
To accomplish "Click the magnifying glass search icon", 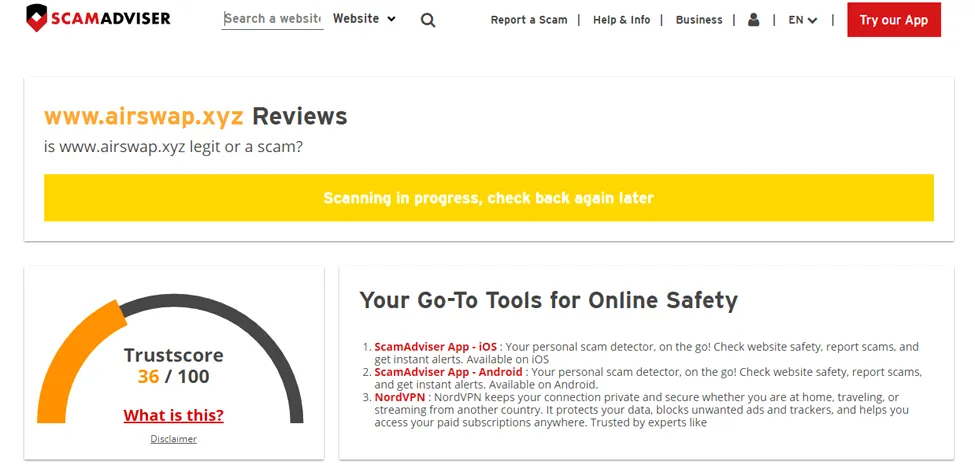I will (428, 20).
